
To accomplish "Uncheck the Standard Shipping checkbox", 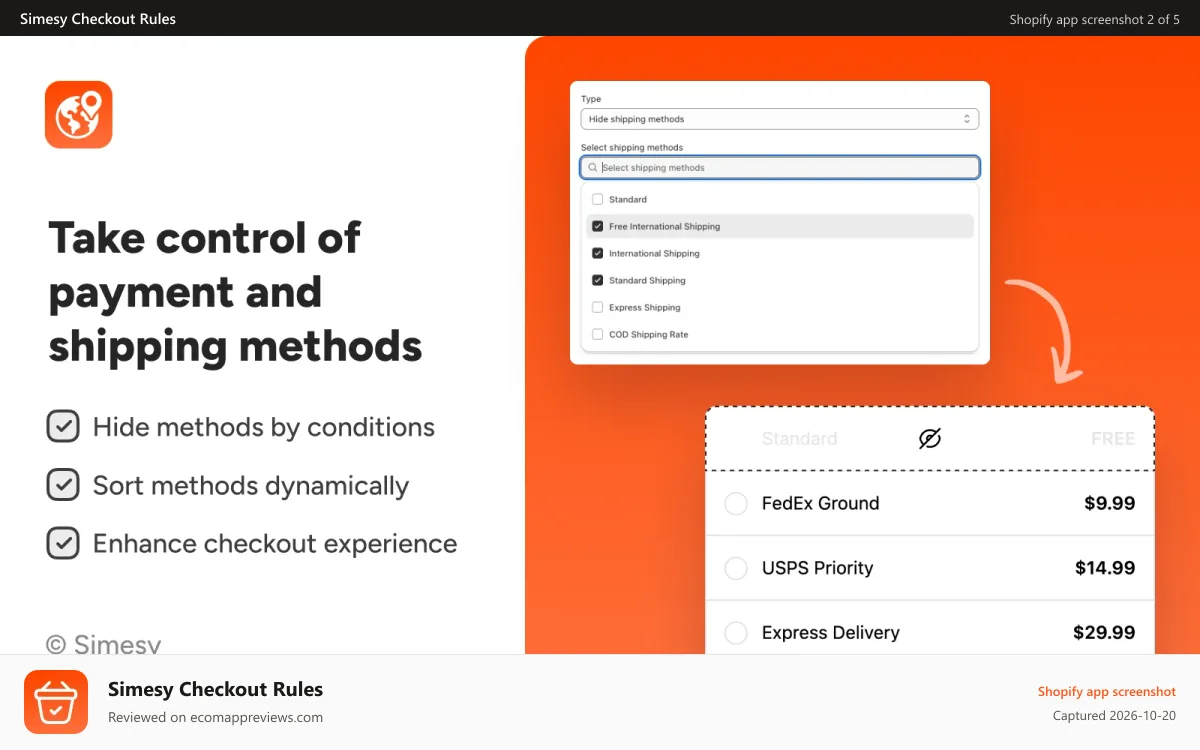I will [x=598, y=280].
